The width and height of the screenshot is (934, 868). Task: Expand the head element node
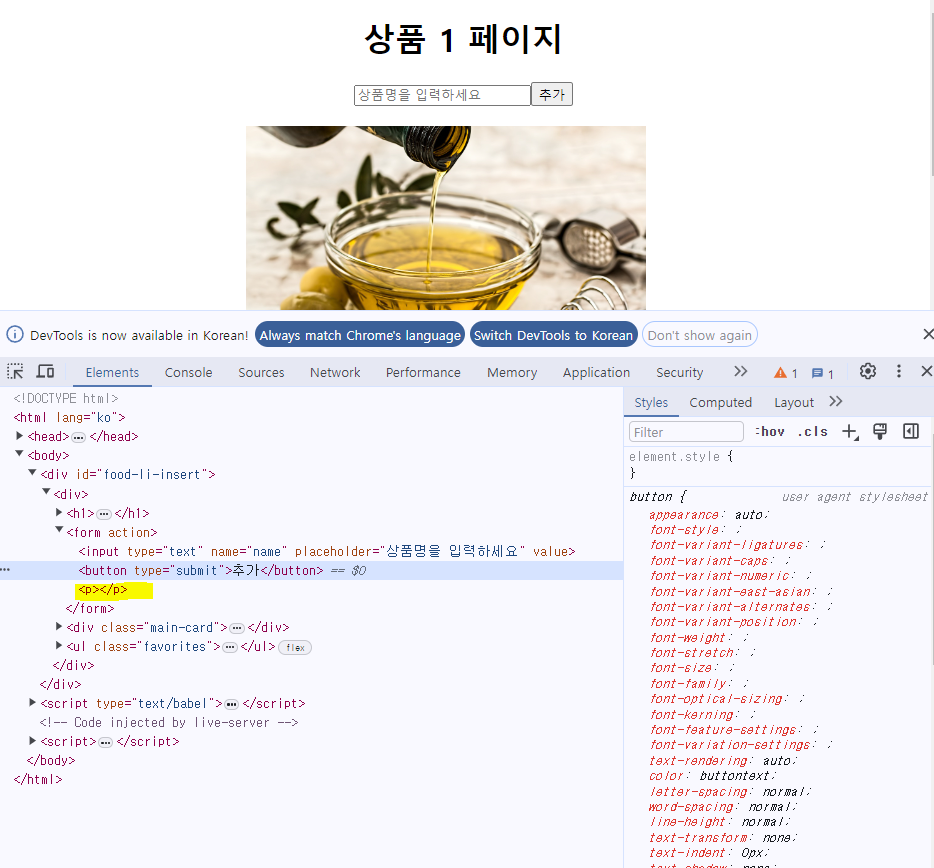pos(20,435)
